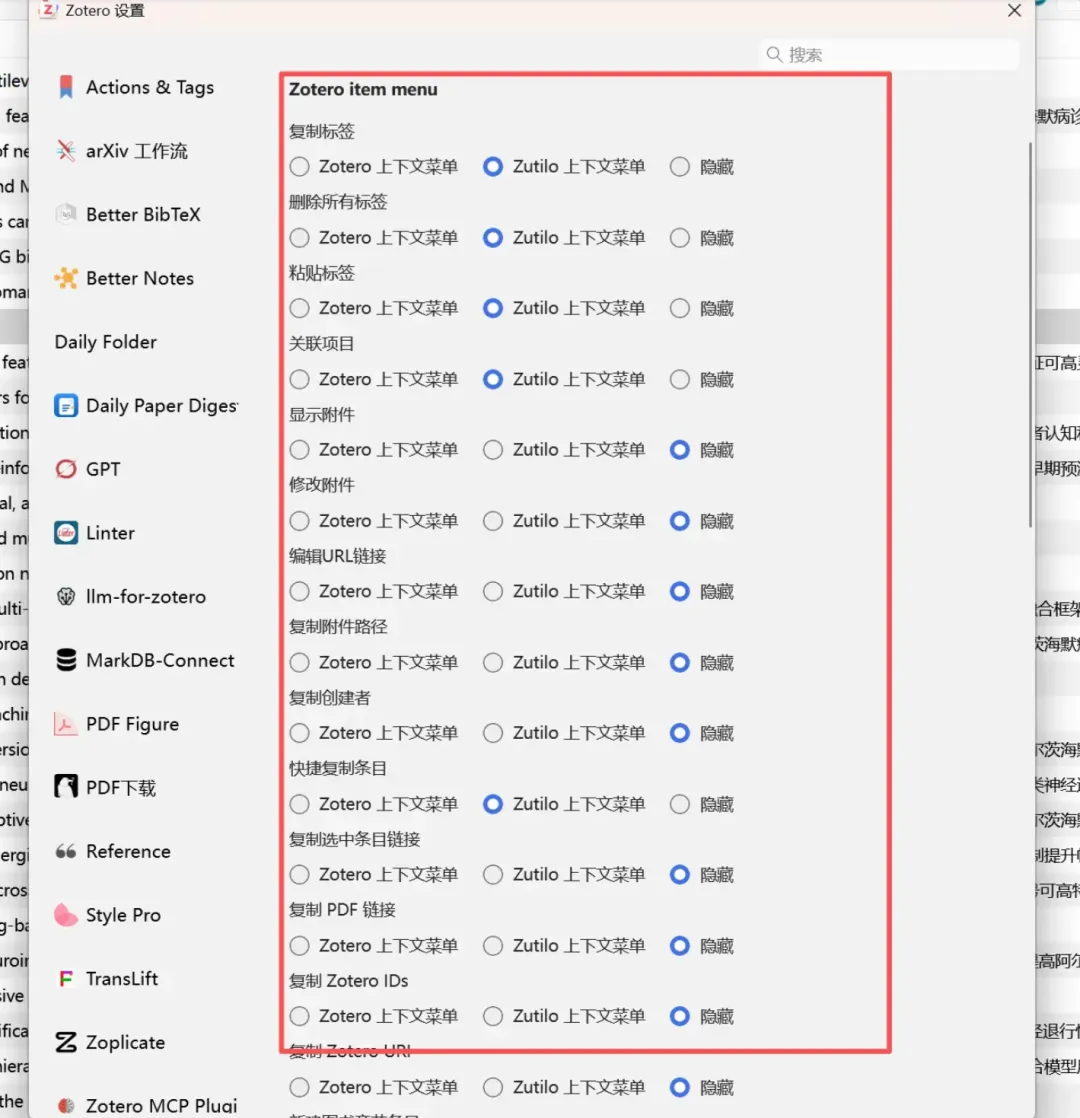The height and width of the screenshot is (1118, 1080).
Task: Click the TransLift icon
Action: (x=66, y=978)
